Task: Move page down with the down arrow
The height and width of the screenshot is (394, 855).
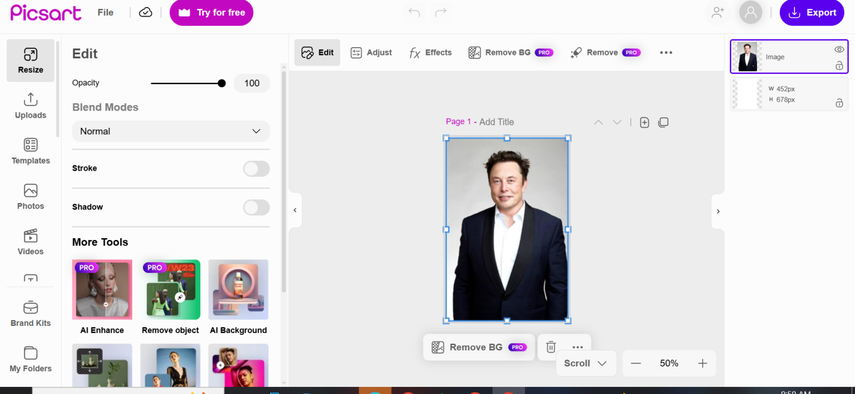Action: point(617,122)
